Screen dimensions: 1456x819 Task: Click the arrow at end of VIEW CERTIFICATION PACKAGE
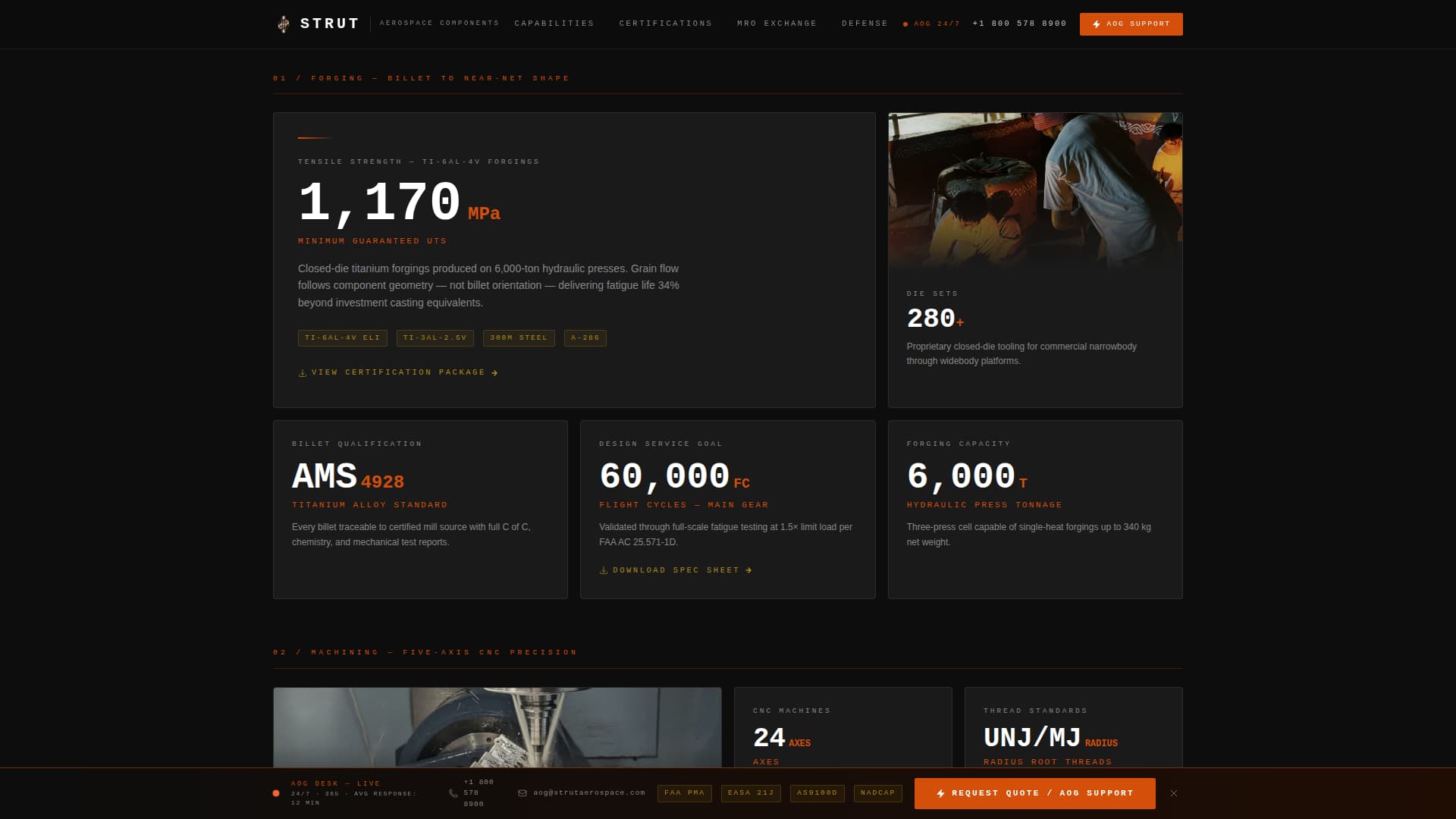(494, 372)
